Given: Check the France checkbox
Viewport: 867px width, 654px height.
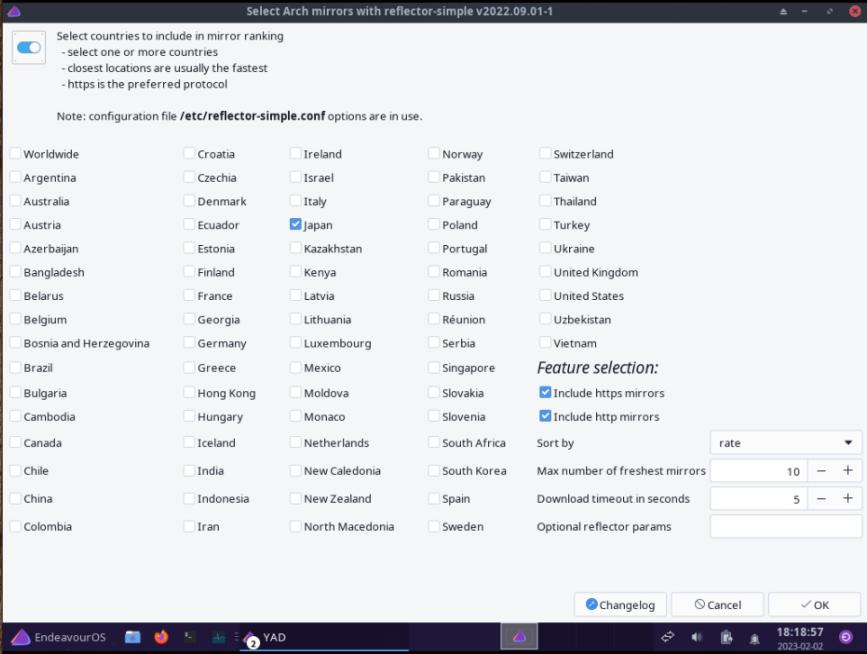Looking at the screenshot, I should [x=190, y=295].
